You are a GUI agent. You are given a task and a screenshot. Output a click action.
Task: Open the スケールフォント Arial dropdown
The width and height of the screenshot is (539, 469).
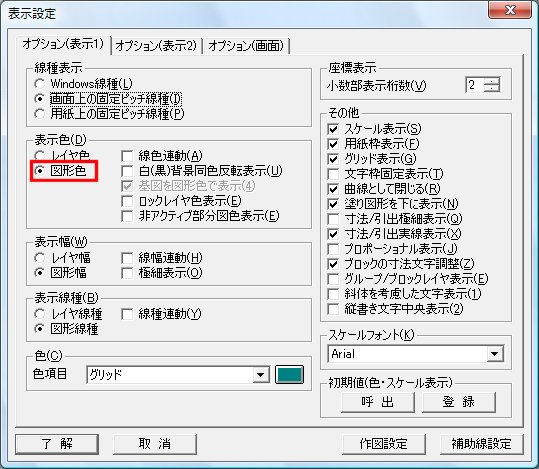coord(495,354)
